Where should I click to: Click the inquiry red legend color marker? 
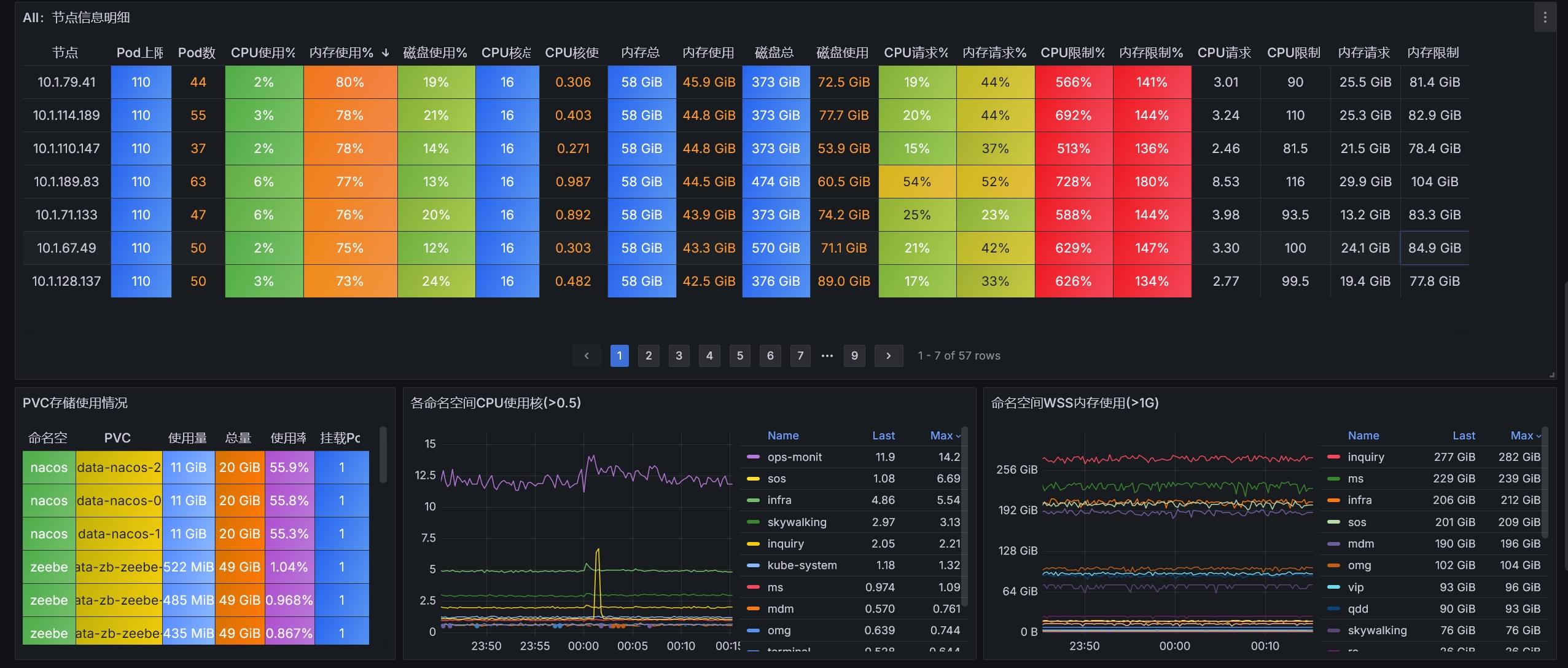(1333, 457)
